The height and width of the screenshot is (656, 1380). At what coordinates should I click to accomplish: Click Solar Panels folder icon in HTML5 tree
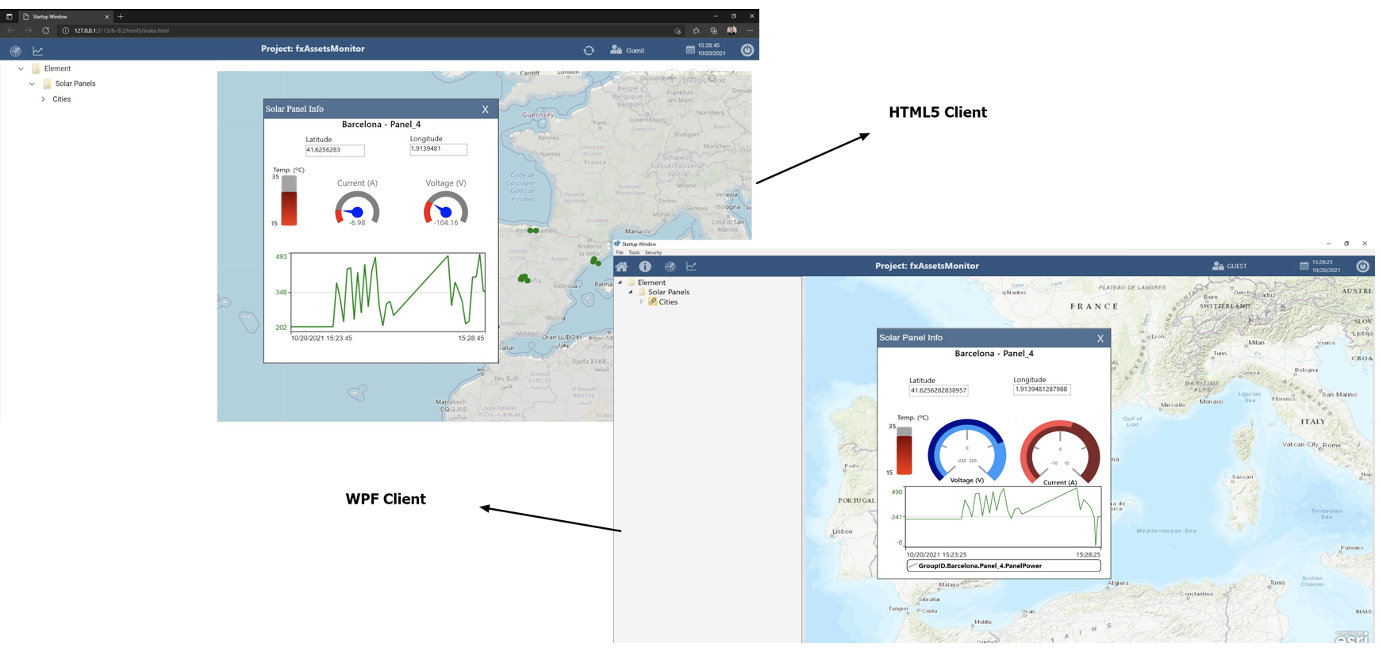(47, 84)
